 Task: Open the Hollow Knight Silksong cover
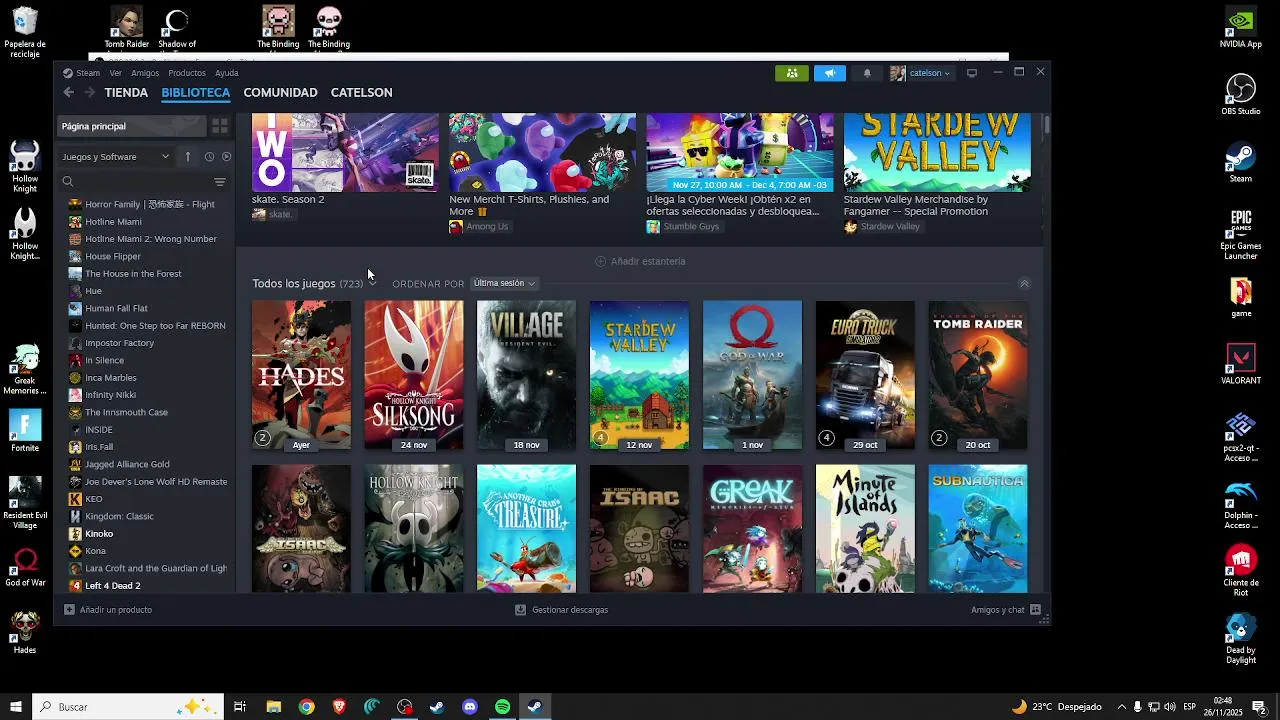tap(414, 375)
